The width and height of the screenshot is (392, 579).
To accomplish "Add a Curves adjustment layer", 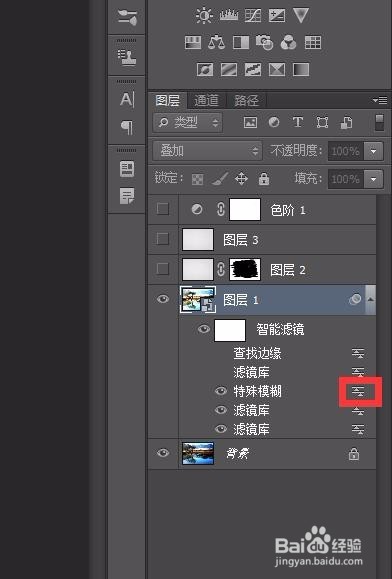I will point(253,16).
